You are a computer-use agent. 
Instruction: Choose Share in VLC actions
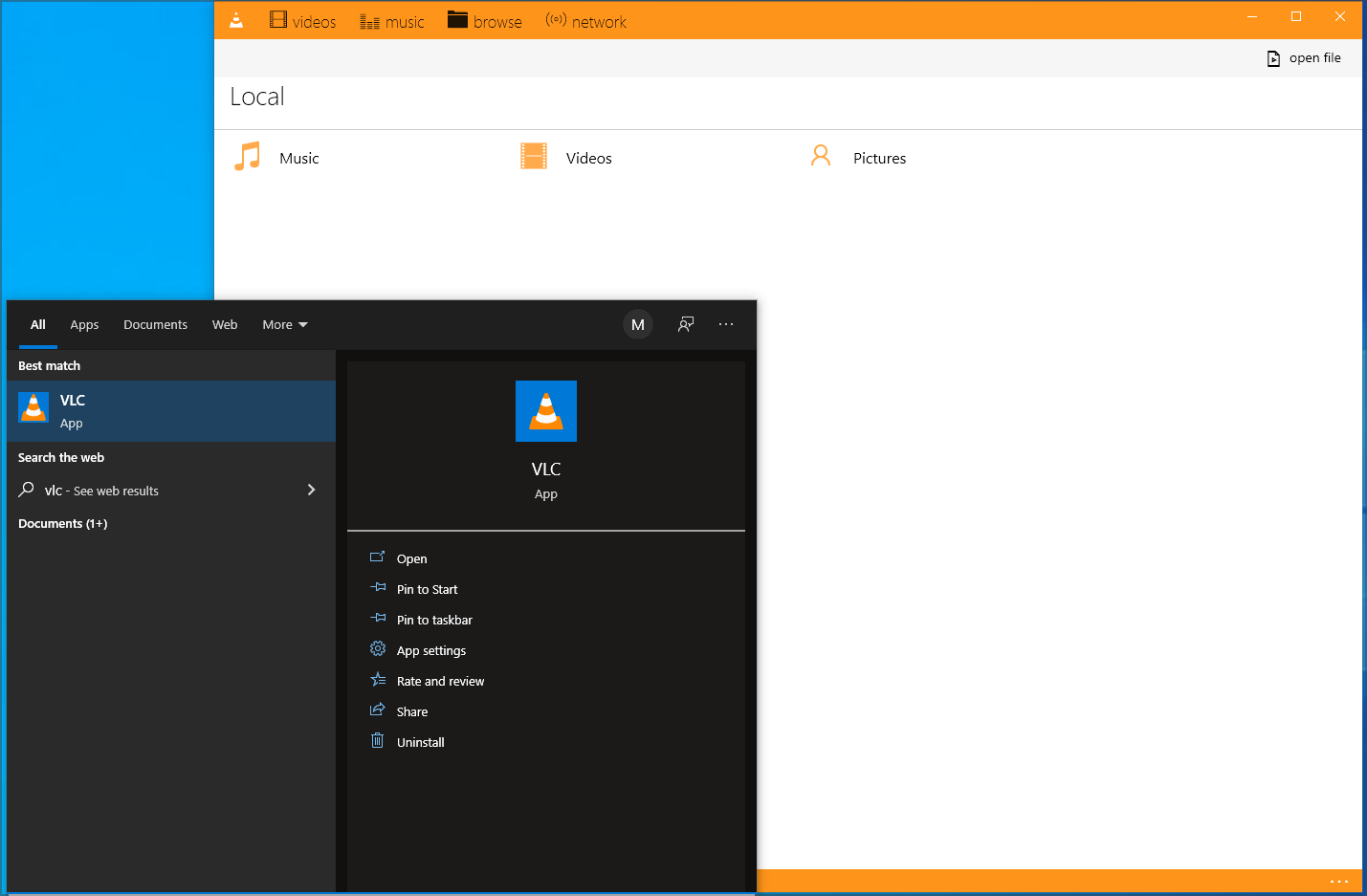point(411,711)
